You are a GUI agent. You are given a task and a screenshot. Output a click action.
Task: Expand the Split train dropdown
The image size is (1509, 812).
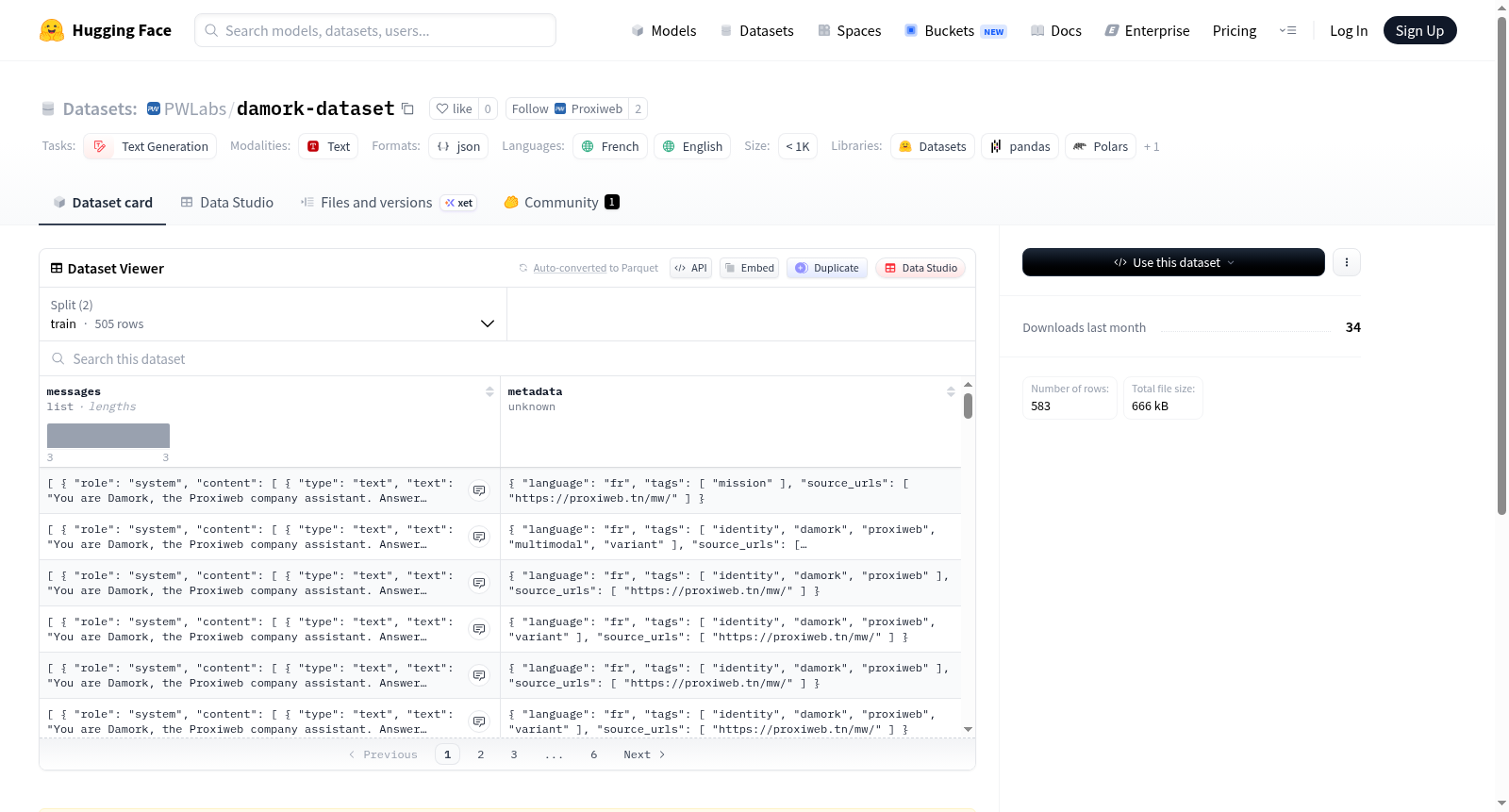coord(274,314)
